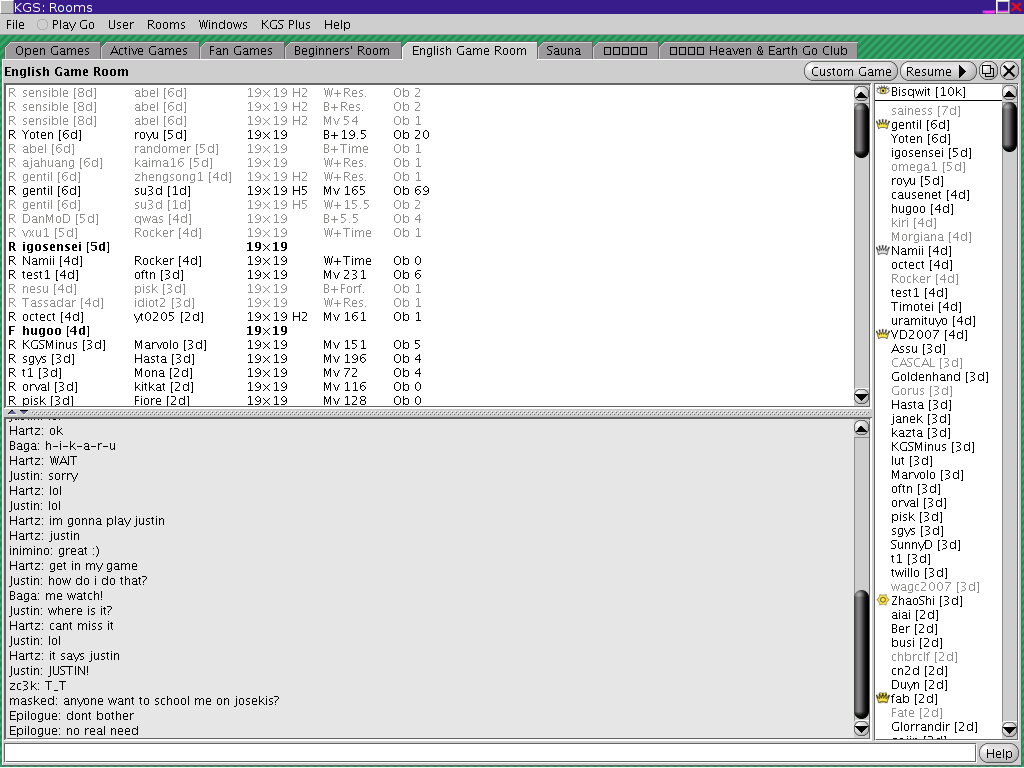Click the crown icon beside Namii

pos(882,251)
